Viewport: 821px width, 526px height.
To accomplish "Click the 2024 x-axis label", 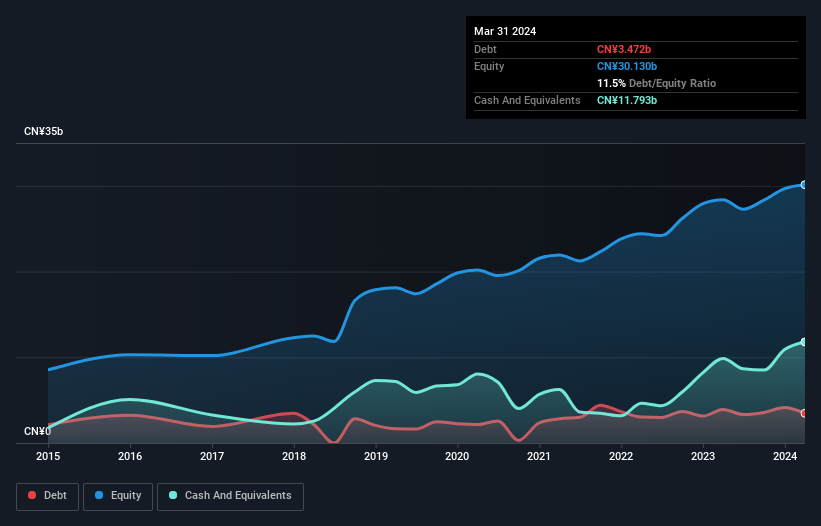I will tap(785, 456).
